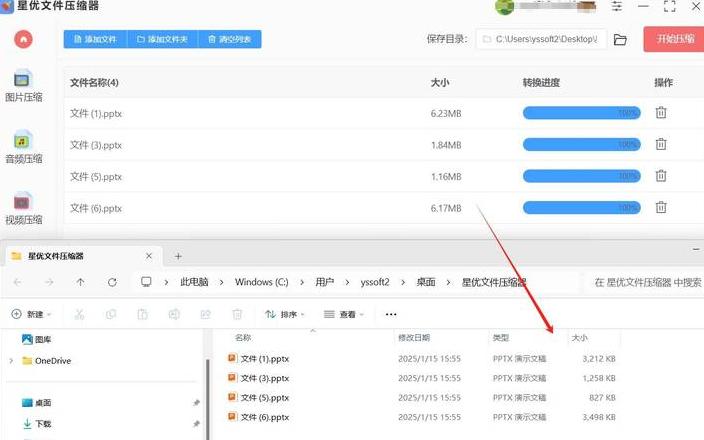
Task: Expand chevron after 此电脑 in breadcrumb
Action: pos(221,282)
